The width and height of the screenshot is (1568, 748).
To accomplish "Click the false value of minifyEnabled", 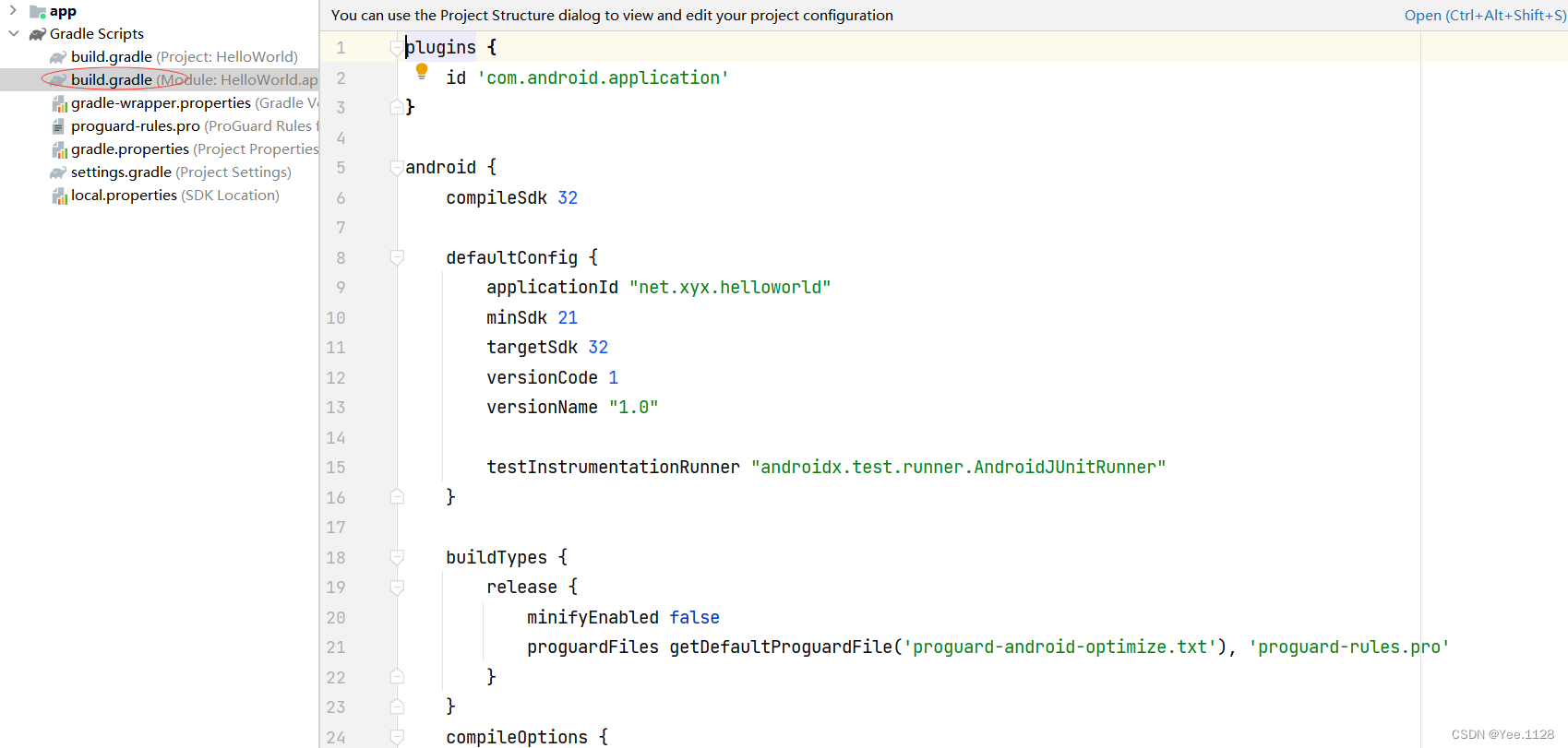I will (x=694, y=618).
